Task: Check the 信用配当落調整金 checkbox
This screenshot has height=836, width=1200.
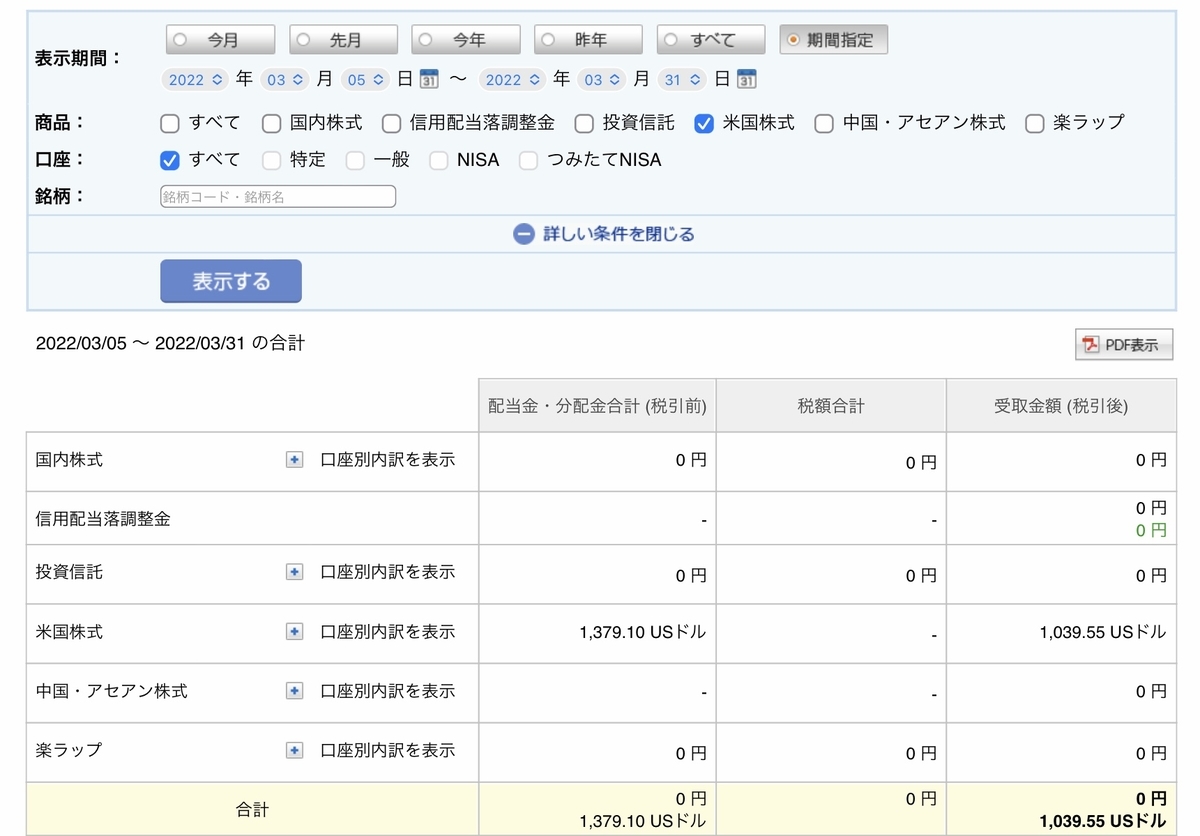Action: point(391,123)
